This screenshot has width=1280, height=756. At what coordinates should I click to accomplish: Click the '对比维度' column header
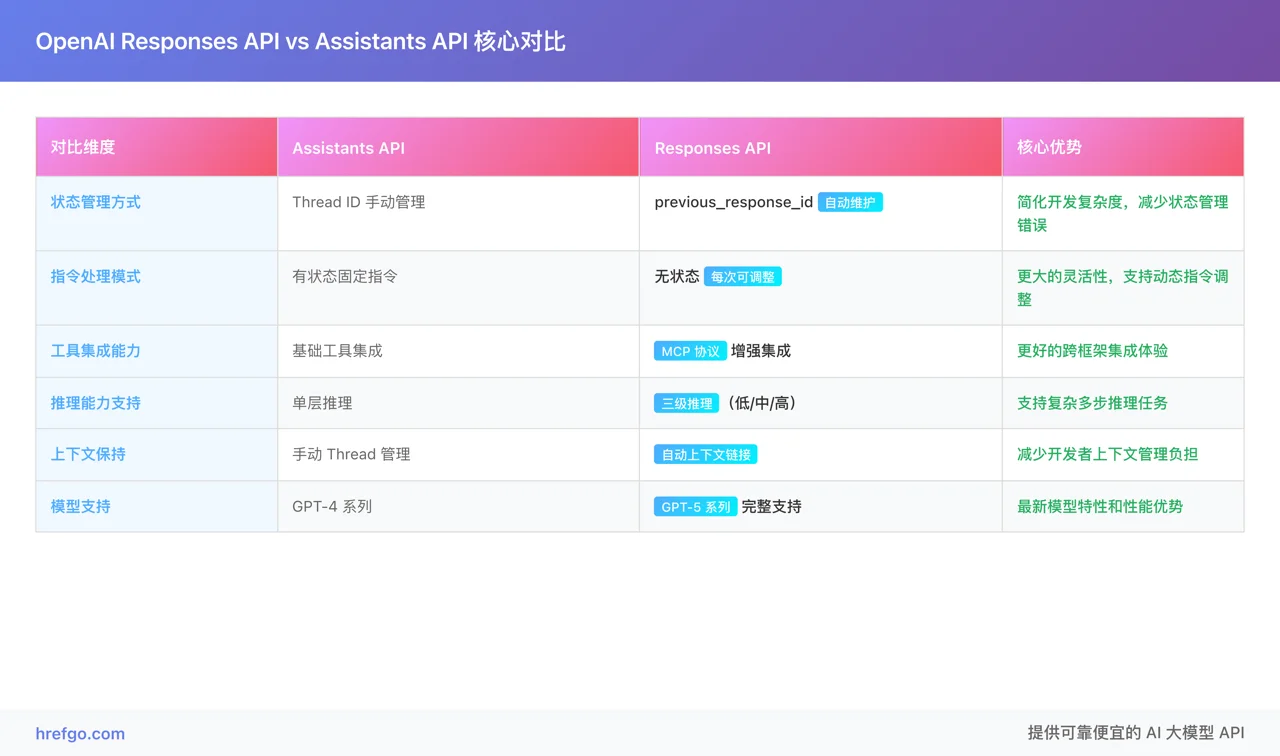pyautogui.click(x=157, y=147)
